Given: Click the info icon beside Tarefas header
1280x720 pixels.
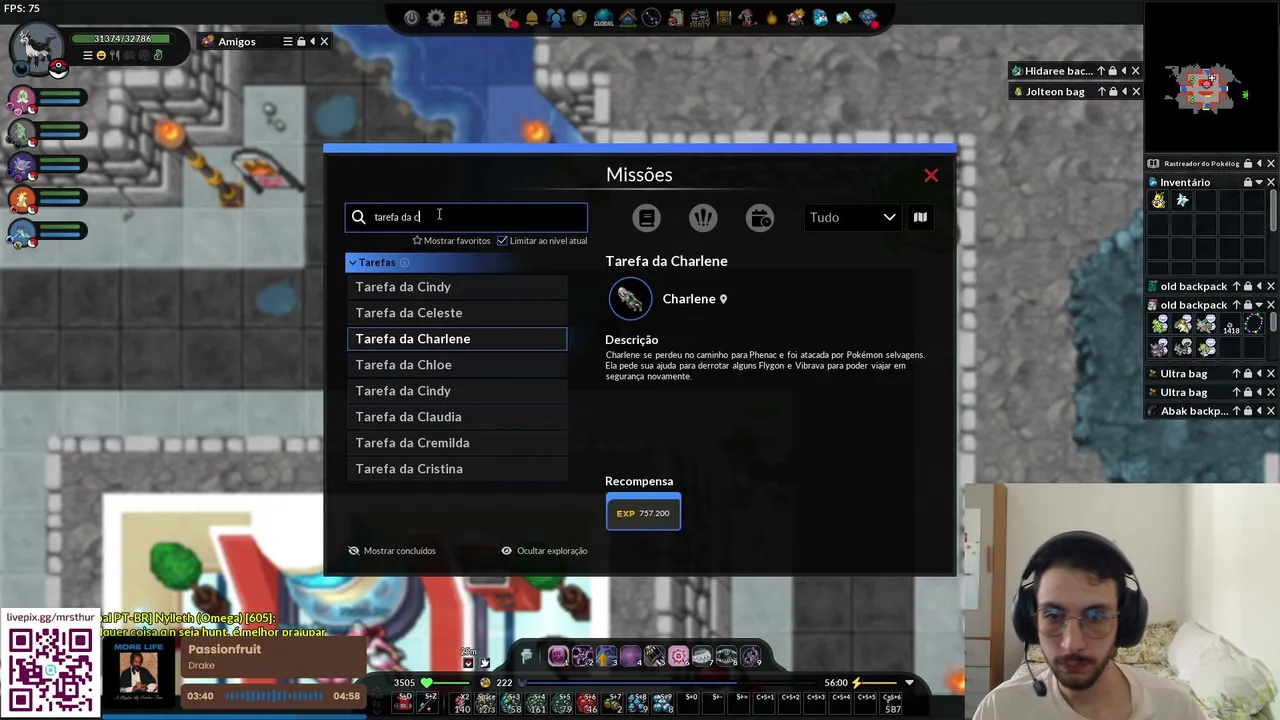Looking at the screenshot, I should click(404, 262).
